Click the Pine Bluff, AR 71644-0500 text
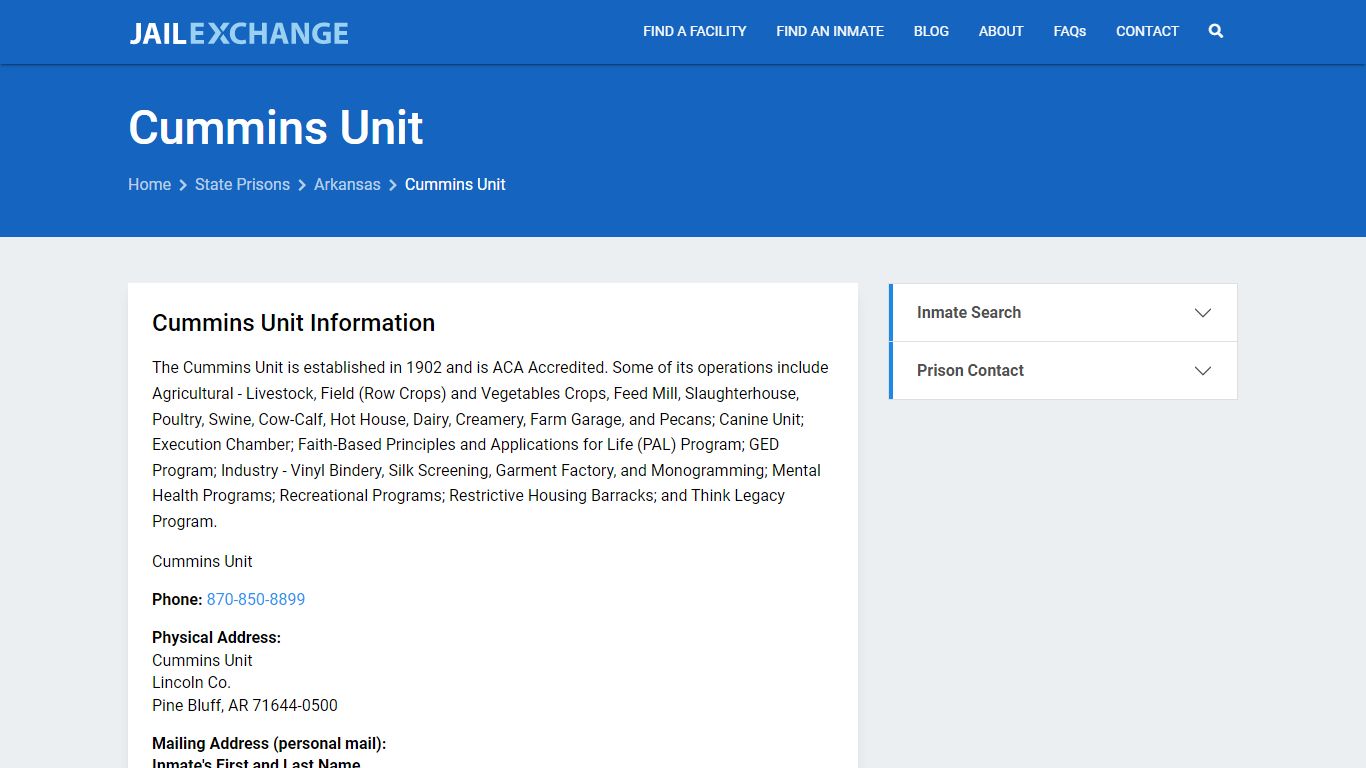Image resolution: width=1366 pixels, height=768 pixels. [x=245, y=706]
